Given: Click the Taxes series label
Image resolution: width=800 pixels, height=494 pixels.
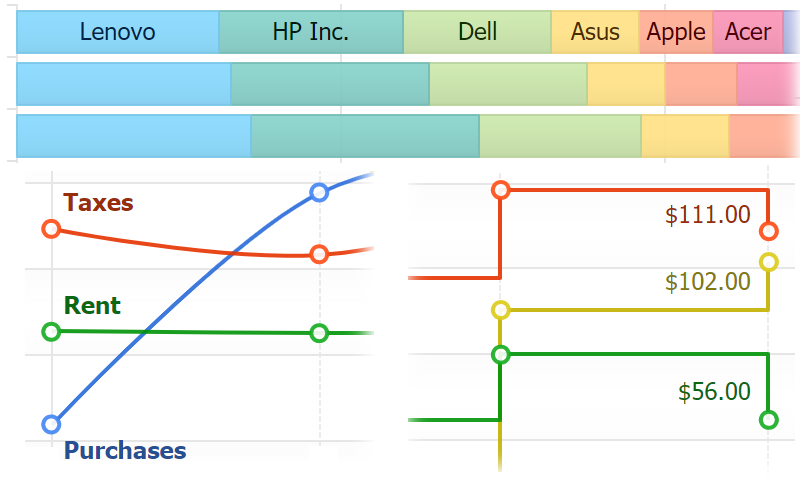Looking at the screenshot, I should pyautogui.click(x=98, y=203).
